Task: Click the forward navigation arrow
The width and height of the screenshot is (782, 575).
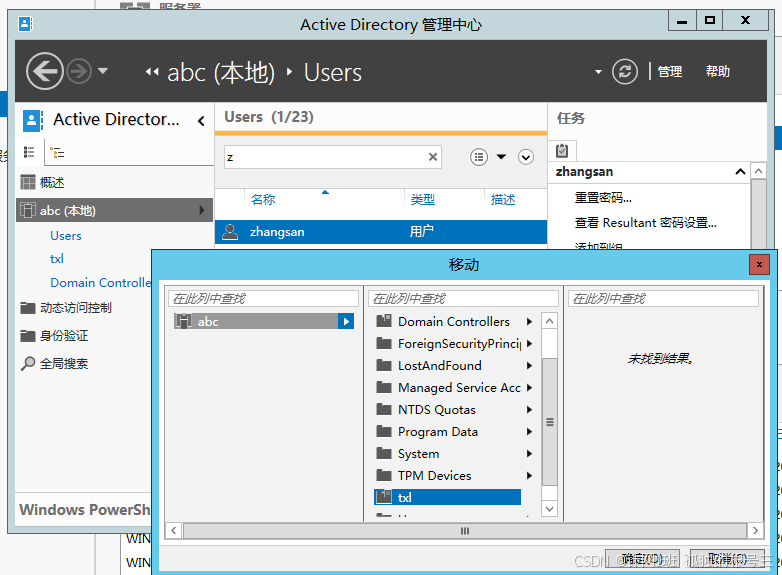Action: coord(79,71)
